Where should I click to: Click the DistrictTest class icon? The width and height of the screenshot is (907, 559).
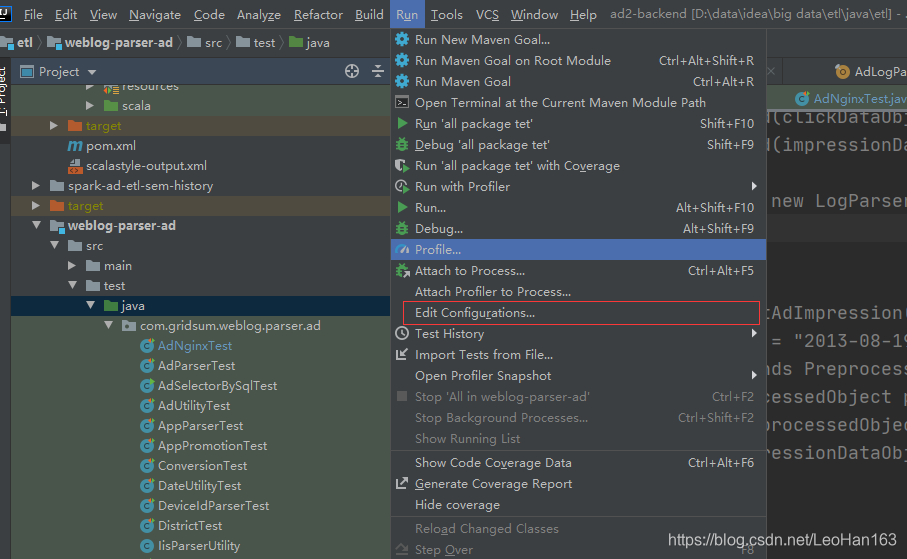148,525
